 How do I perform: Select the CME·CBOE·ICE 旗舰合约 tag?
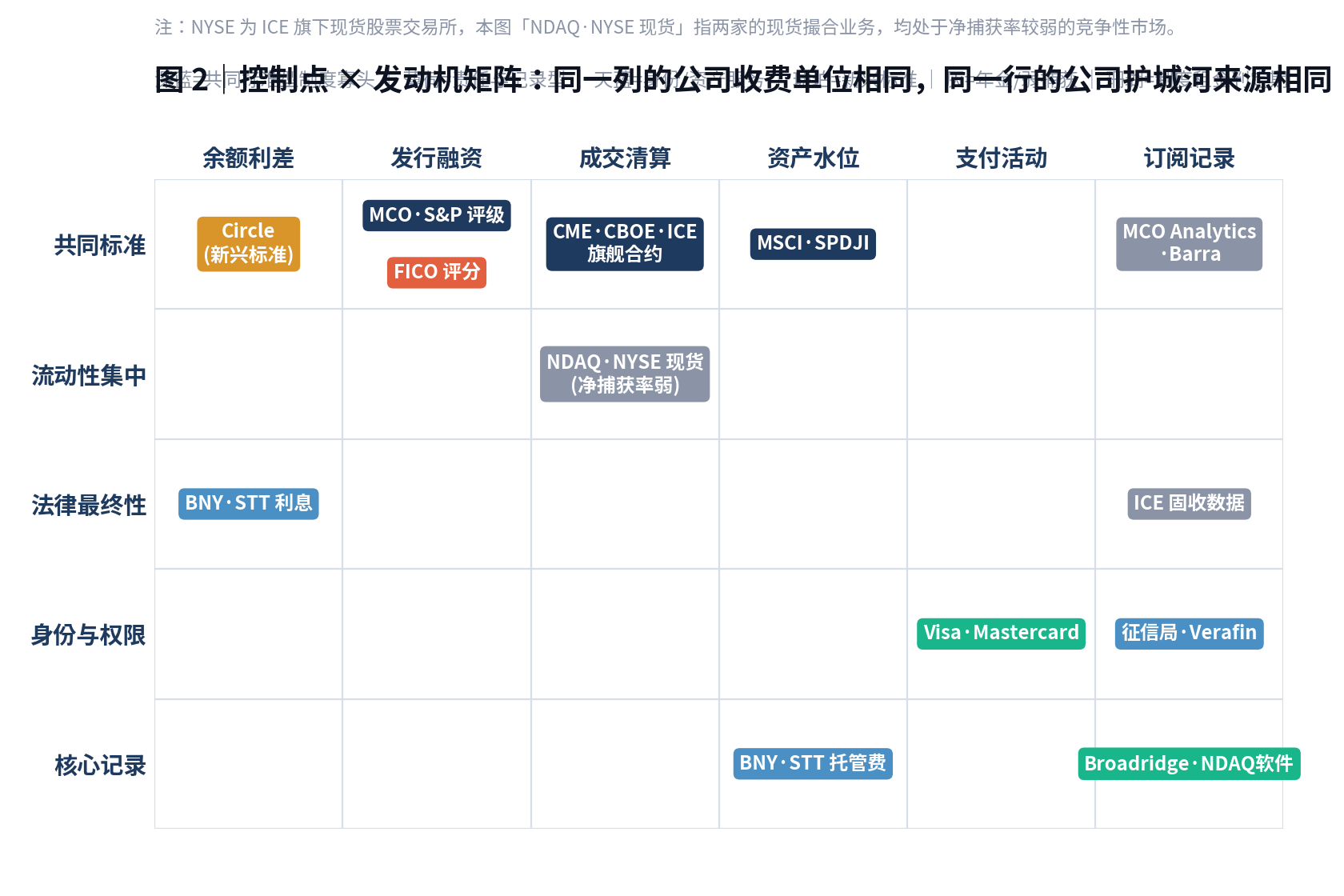click(x=625, y=244)
